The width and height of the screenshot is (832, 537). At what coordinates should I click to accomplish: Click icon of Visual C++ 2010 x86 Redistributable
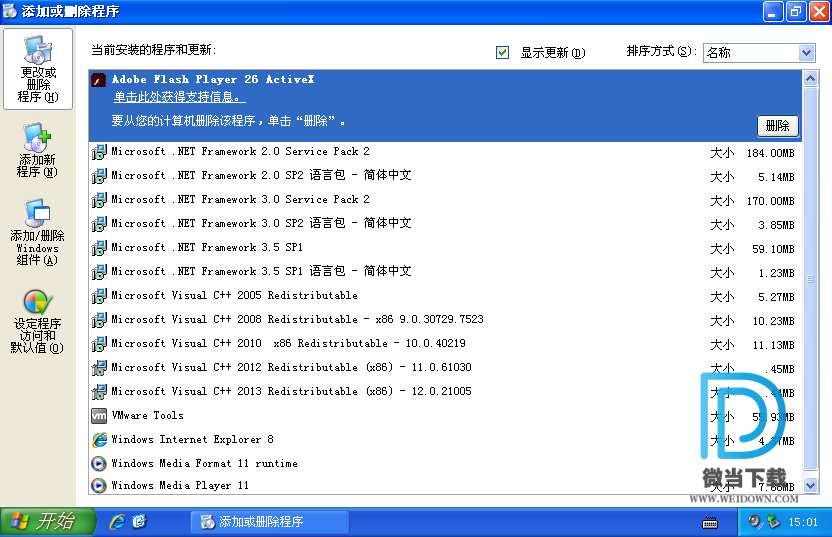tap(99, 344)
